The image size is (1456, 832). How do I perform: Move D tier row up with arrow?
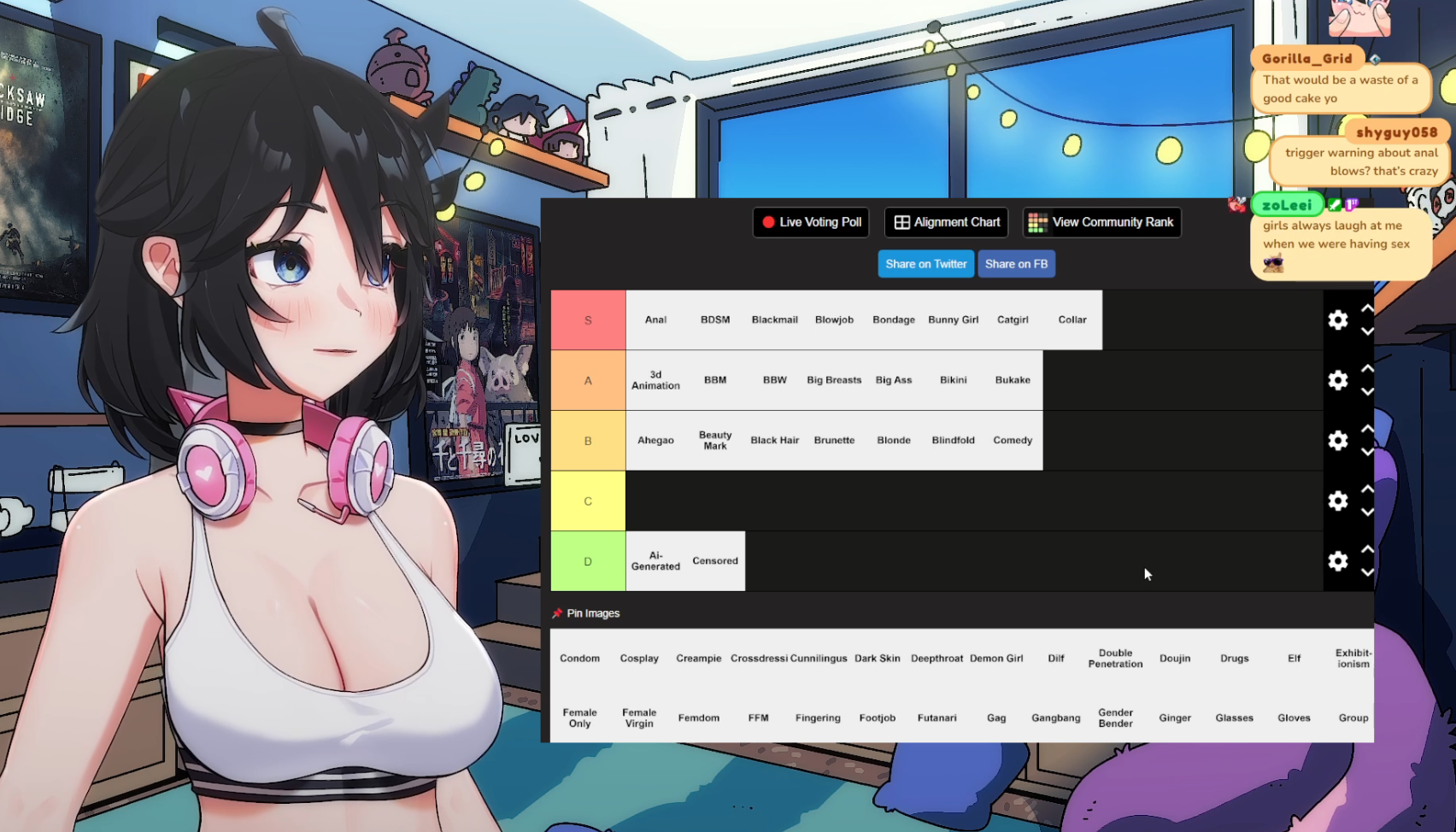click(x=1367, y=549)
